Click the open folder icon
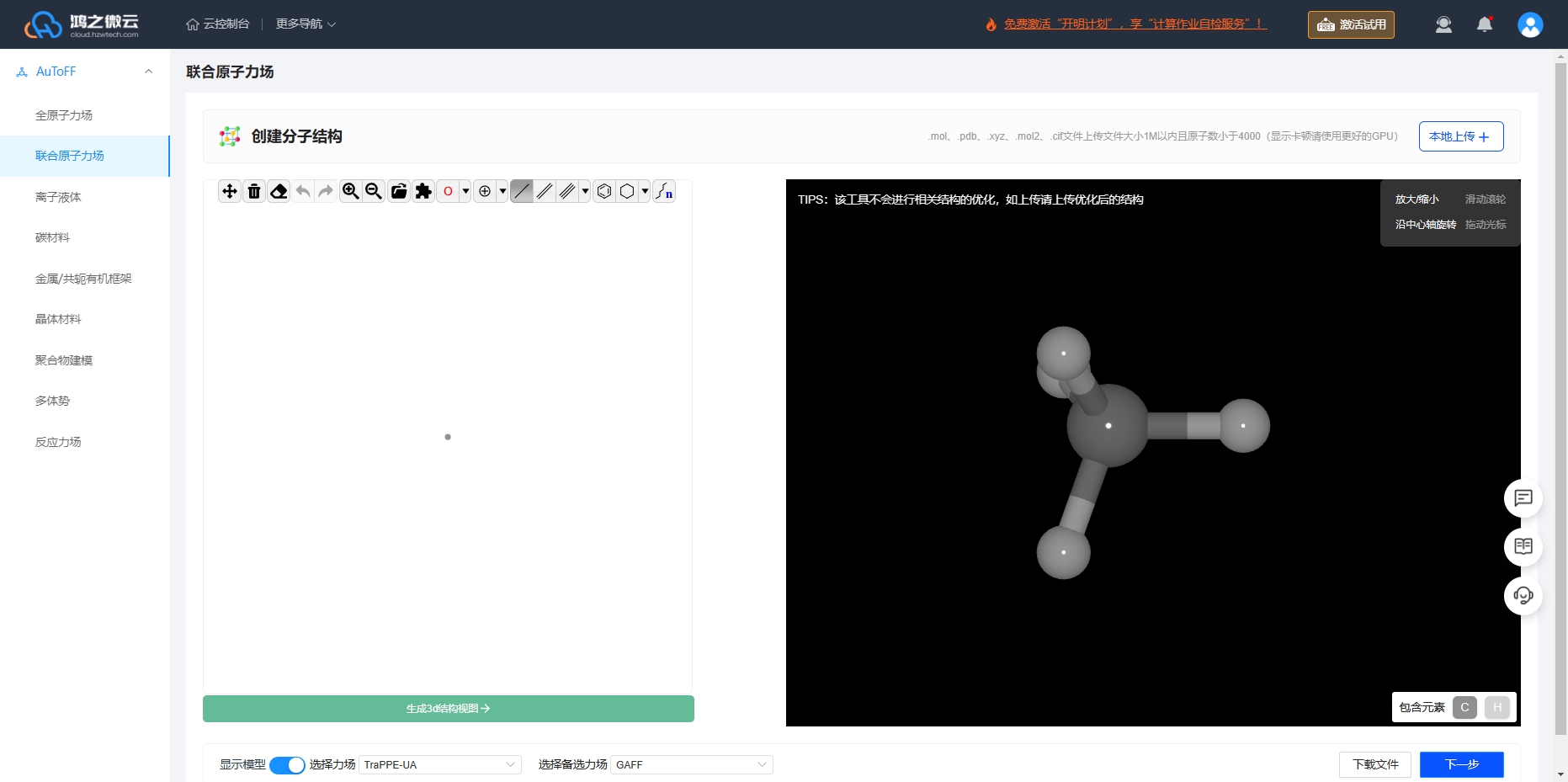 399,192
